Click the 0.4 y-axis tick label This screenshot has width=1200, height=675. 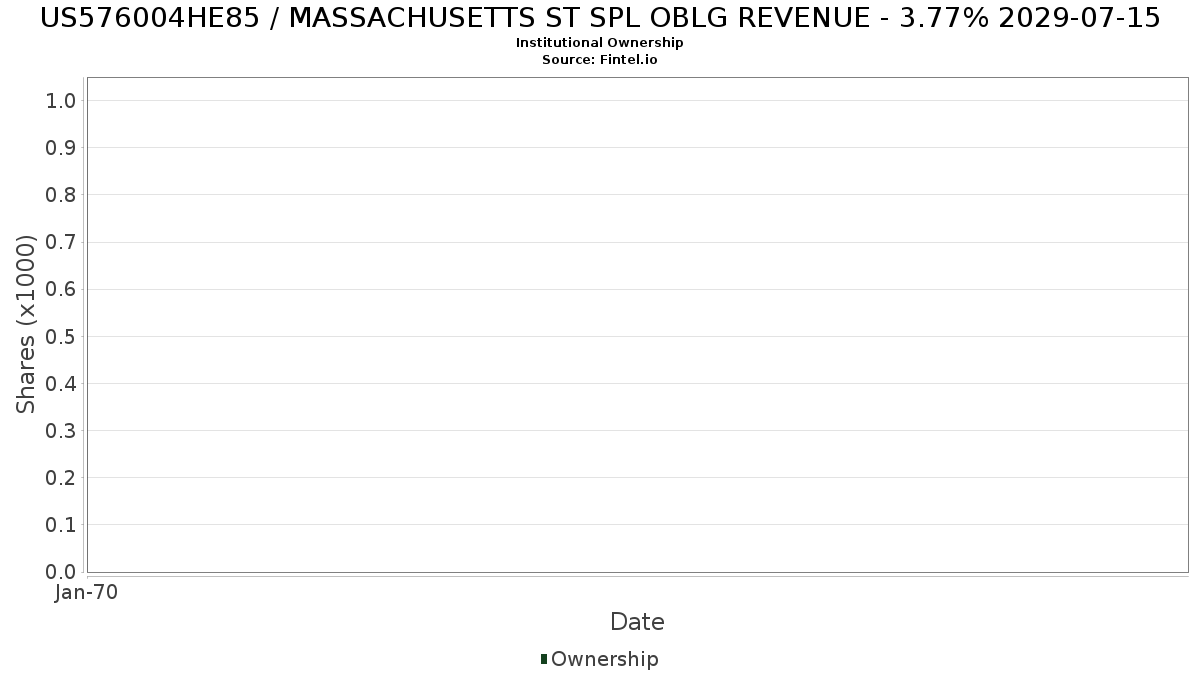pyautogui.click(x=61, y=384)
